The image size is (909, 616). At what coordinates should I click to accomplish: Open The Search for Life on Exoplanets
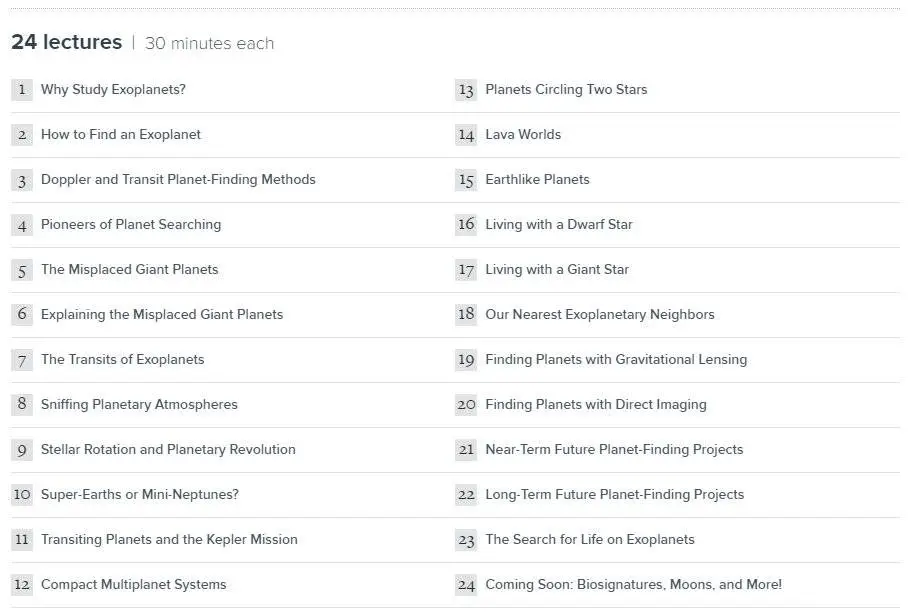[x=590, y=540]
